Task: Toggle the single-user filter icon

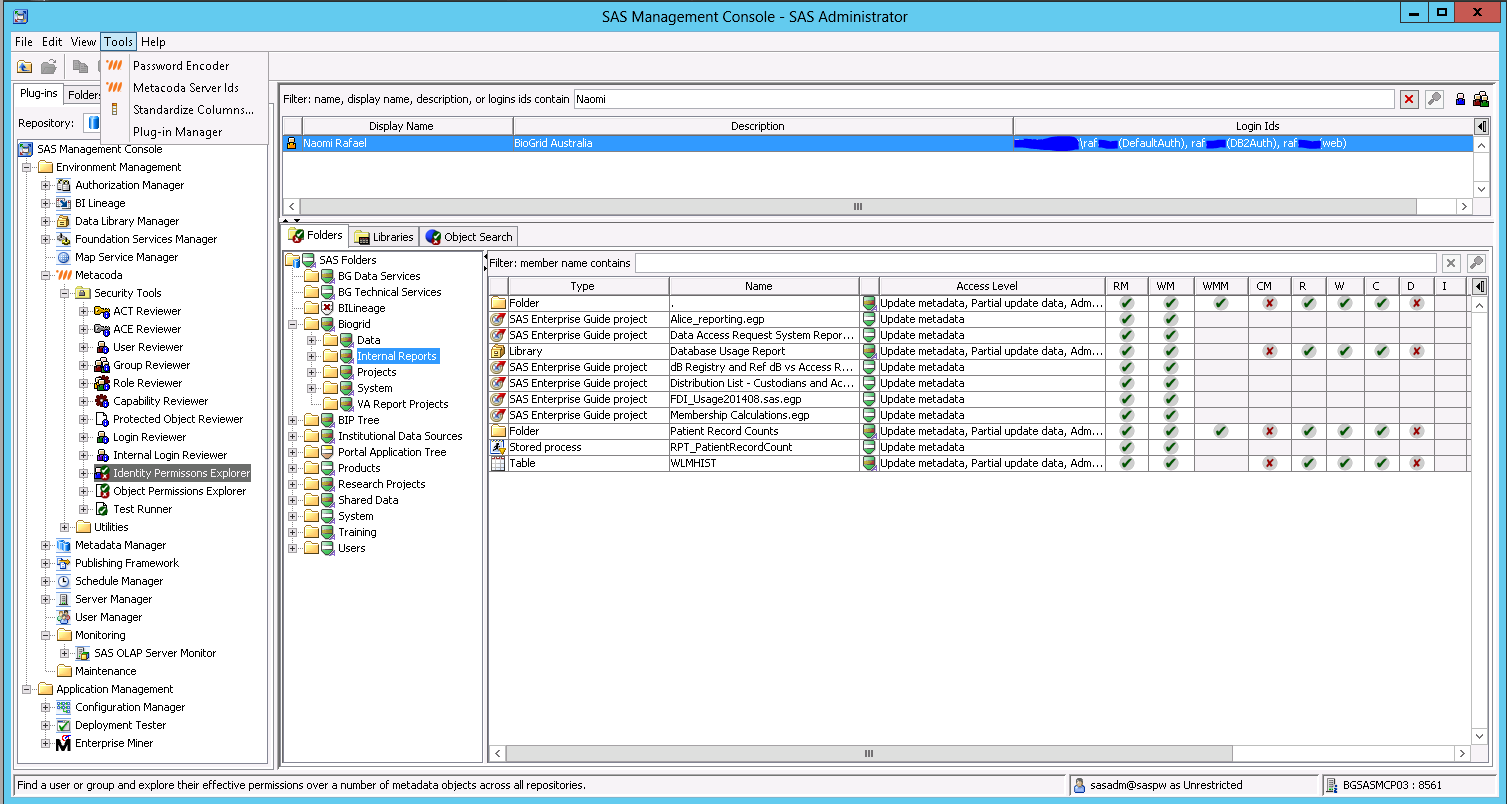Action: 1460,99
